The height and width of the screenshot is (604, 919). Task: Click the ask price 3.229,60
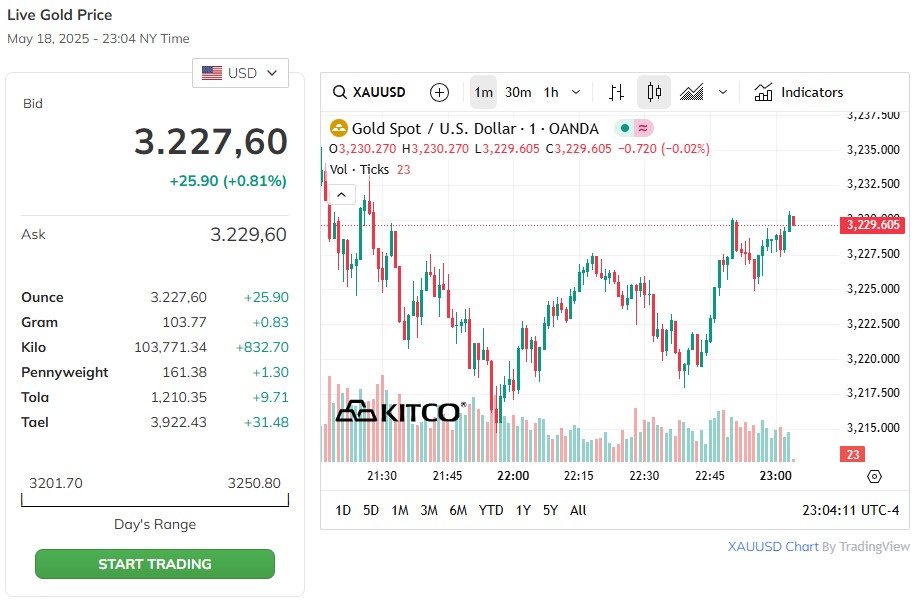249,234
